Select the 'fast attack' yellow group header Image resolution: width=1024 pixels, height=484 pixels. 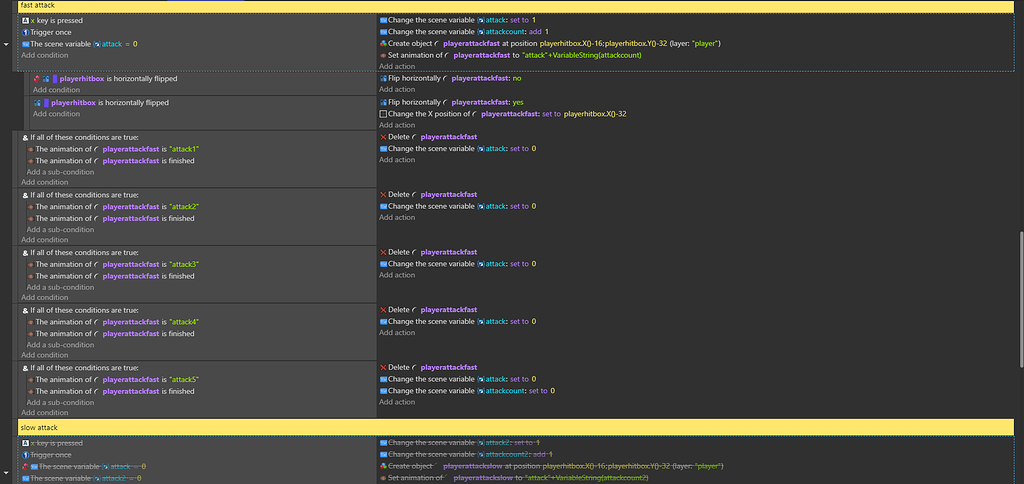(516, 6)
